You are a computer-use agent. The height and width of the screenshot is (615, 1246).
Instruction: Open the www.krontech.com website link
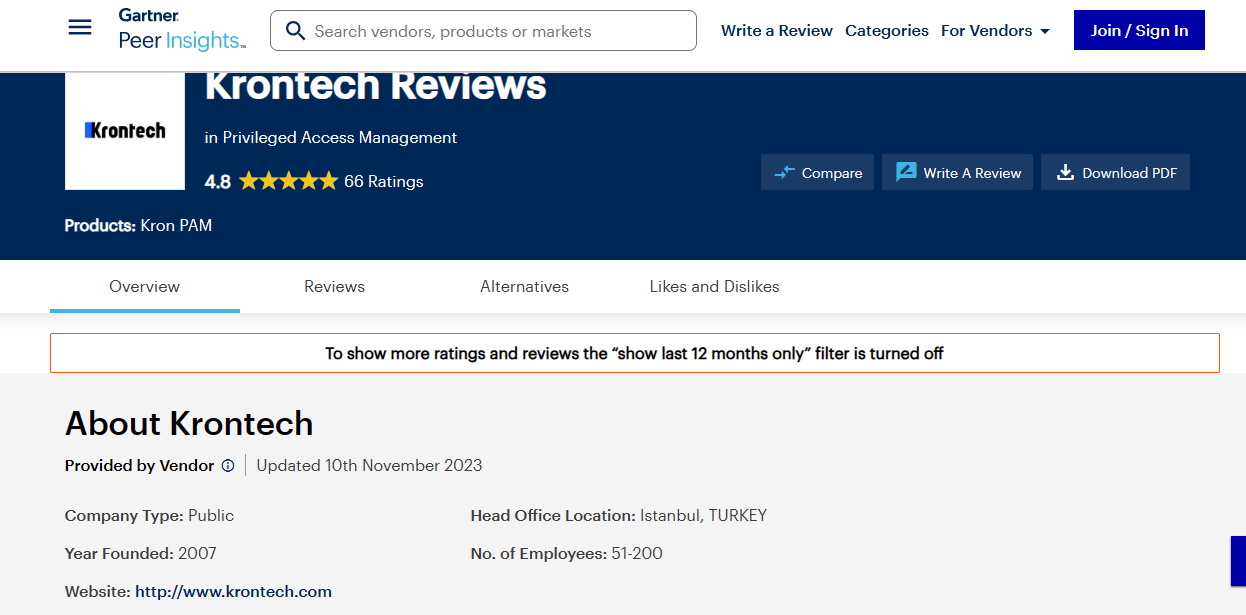(234, 592)
